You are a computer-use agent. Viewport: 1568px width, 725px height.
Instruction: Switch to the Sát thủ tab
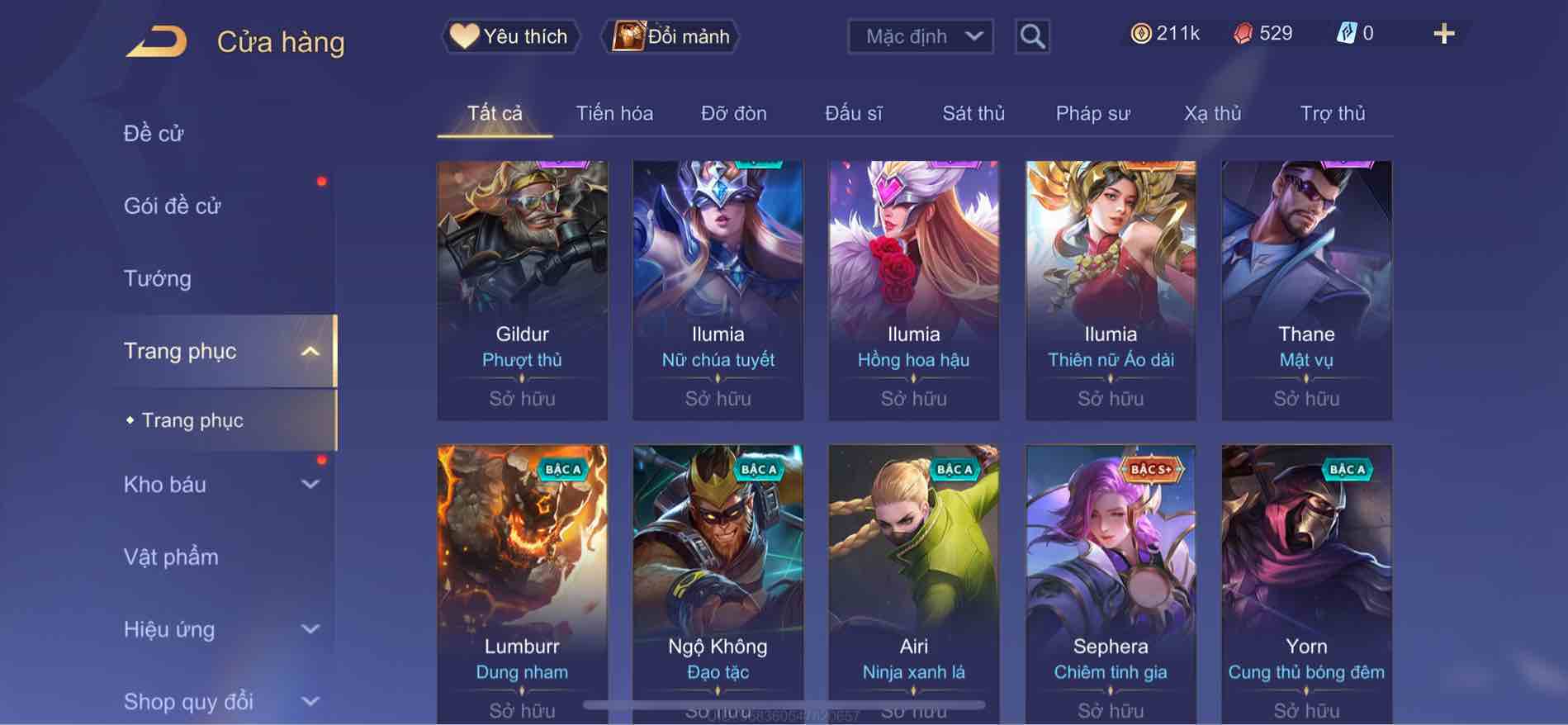click(973, 113)
